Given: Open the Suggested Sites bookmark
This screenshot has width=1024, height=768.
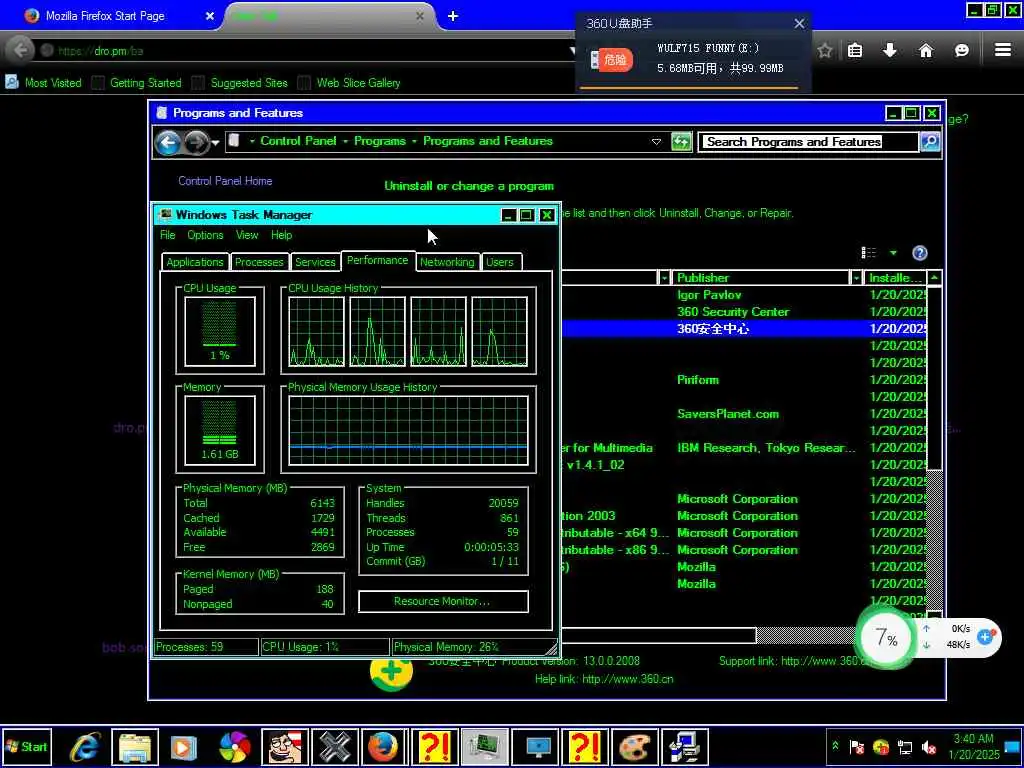Looking at the screenshot, I should [x=240, y=82].
